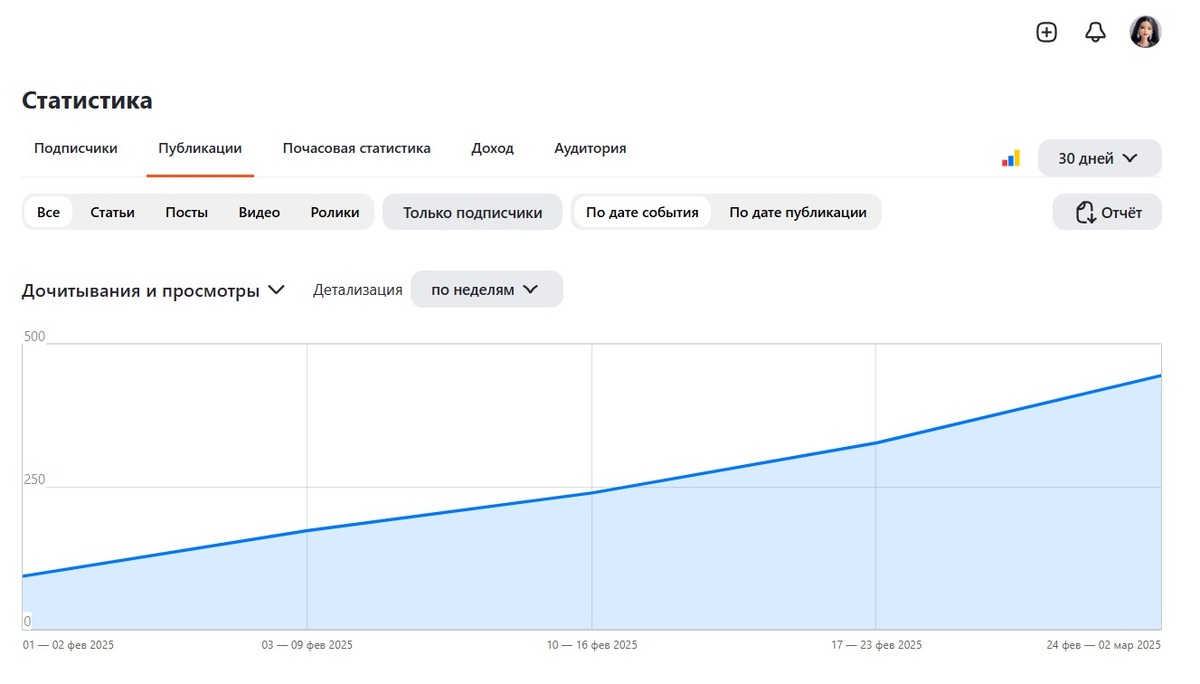Download the Отчёт report

[1107, 212]
